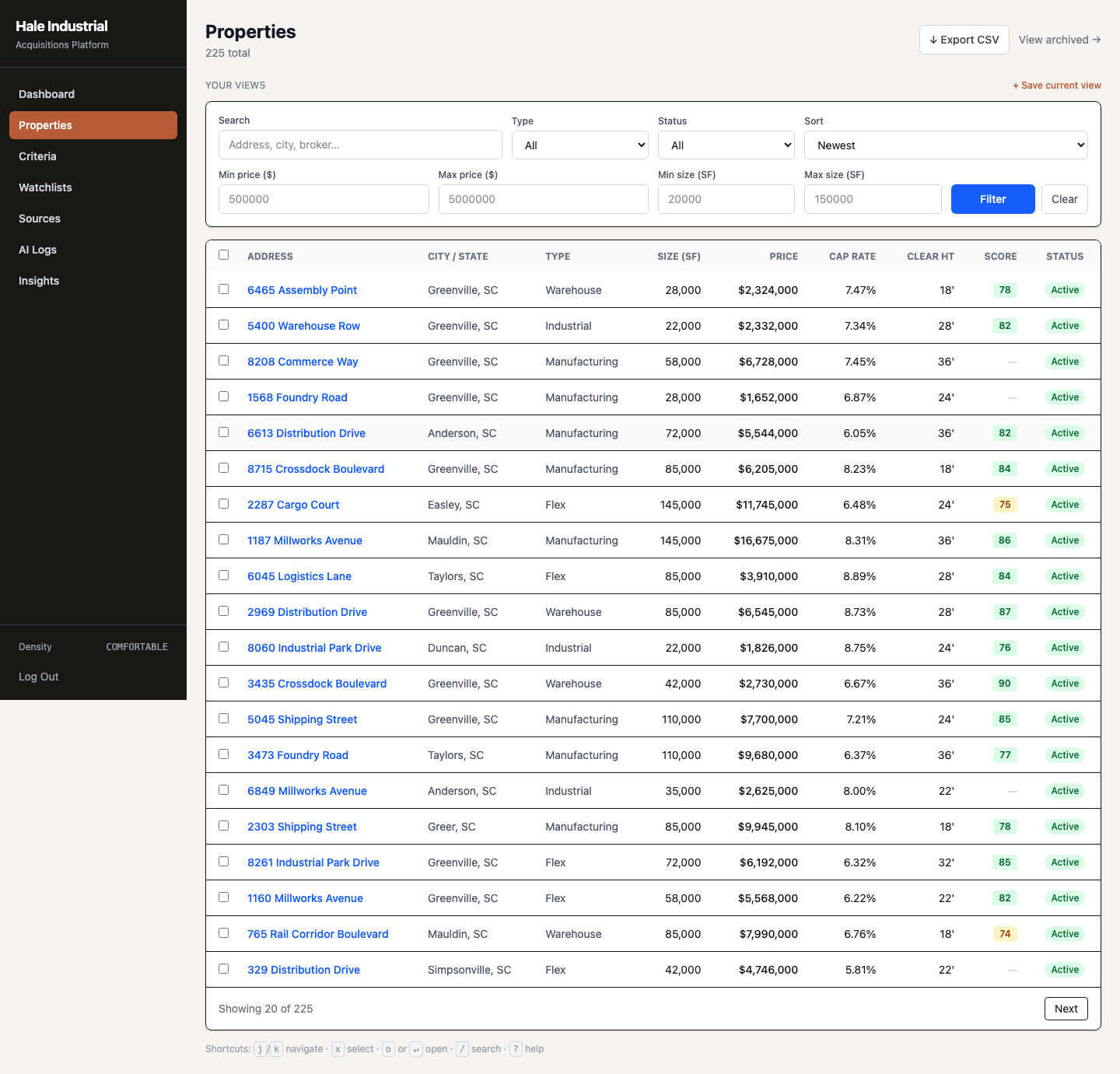This screenshot has width=1120, height=1074.
Task: Focus the Min size (SF) field
Action: click(726, 199)
